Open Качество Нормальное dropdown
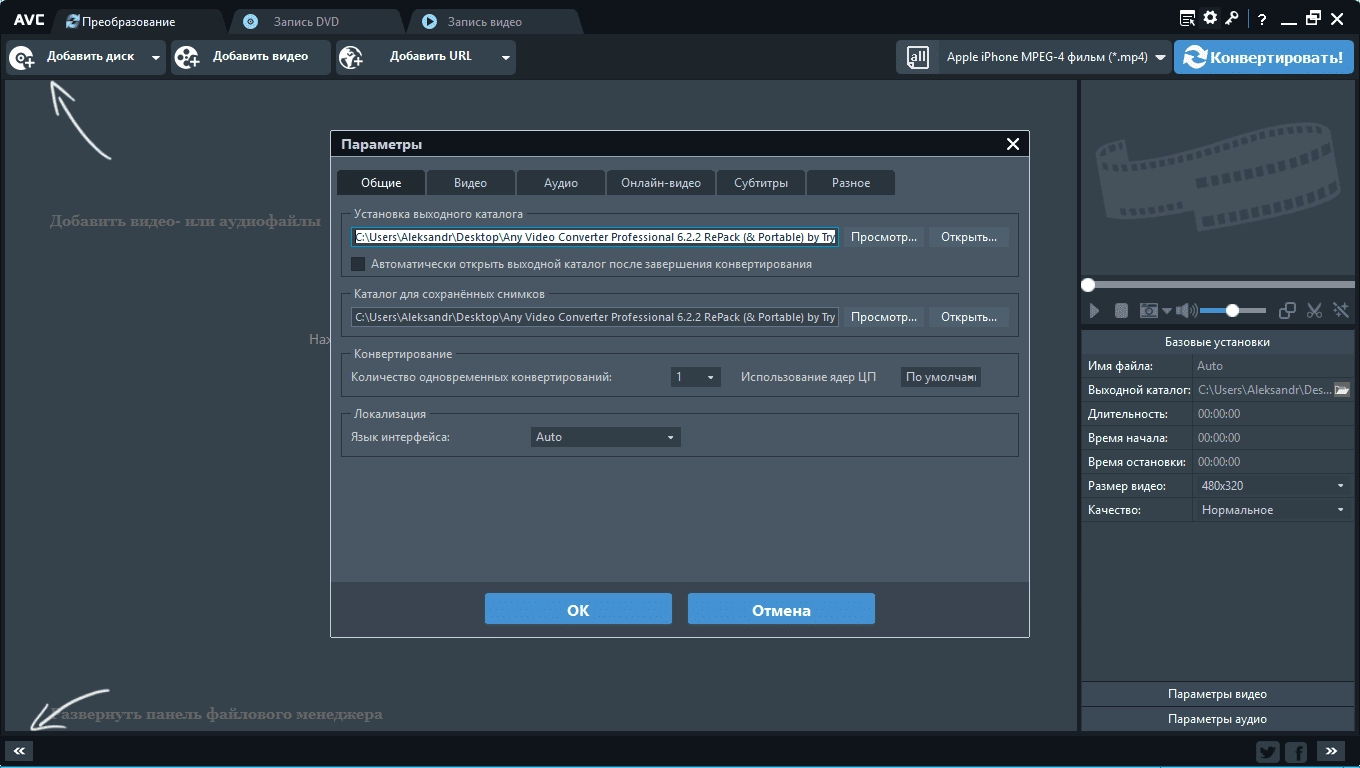Screen dimensions: 1360x768 coord(1275,510)
